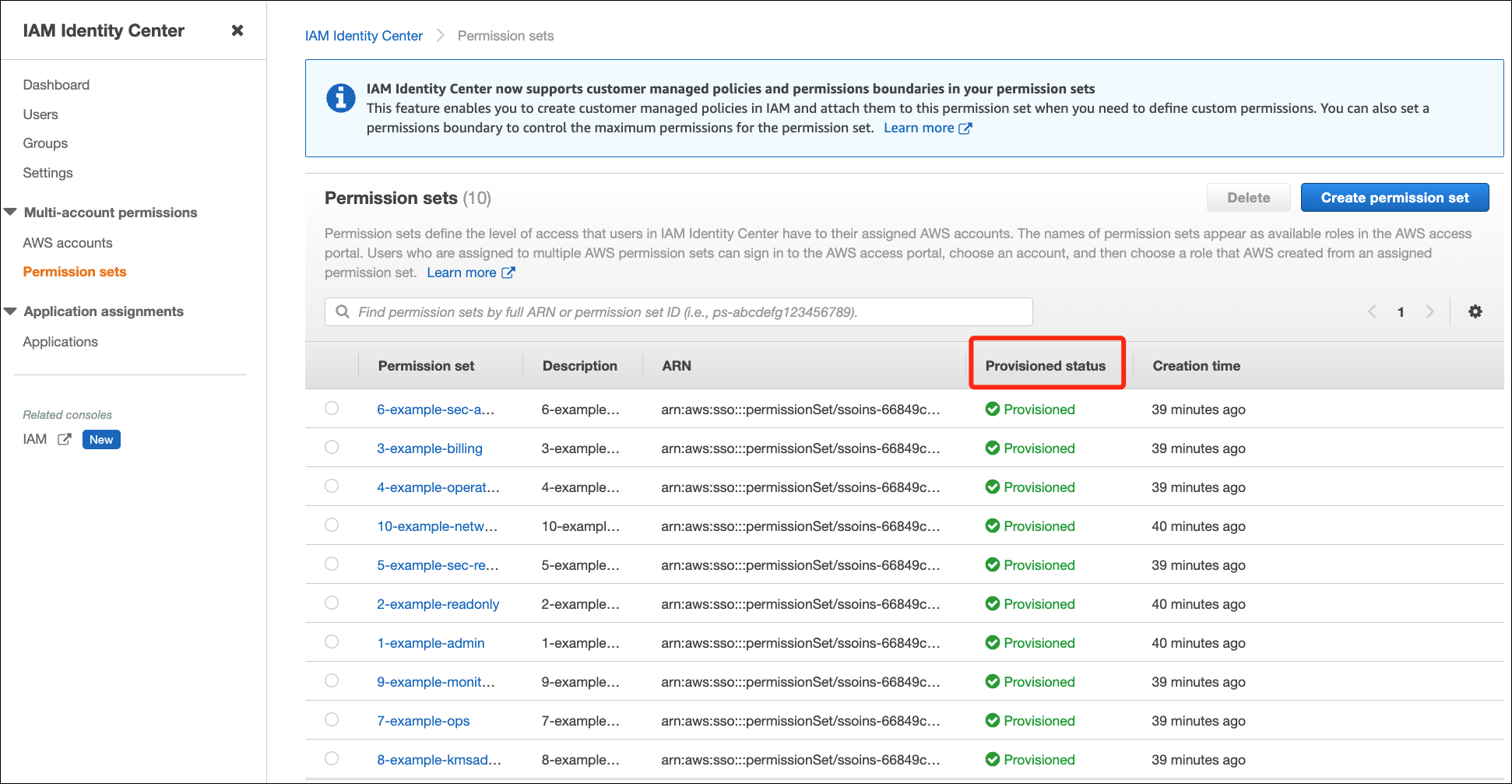
Task: Open the 10-example-netw permission set link
Action: coord(437,526)
